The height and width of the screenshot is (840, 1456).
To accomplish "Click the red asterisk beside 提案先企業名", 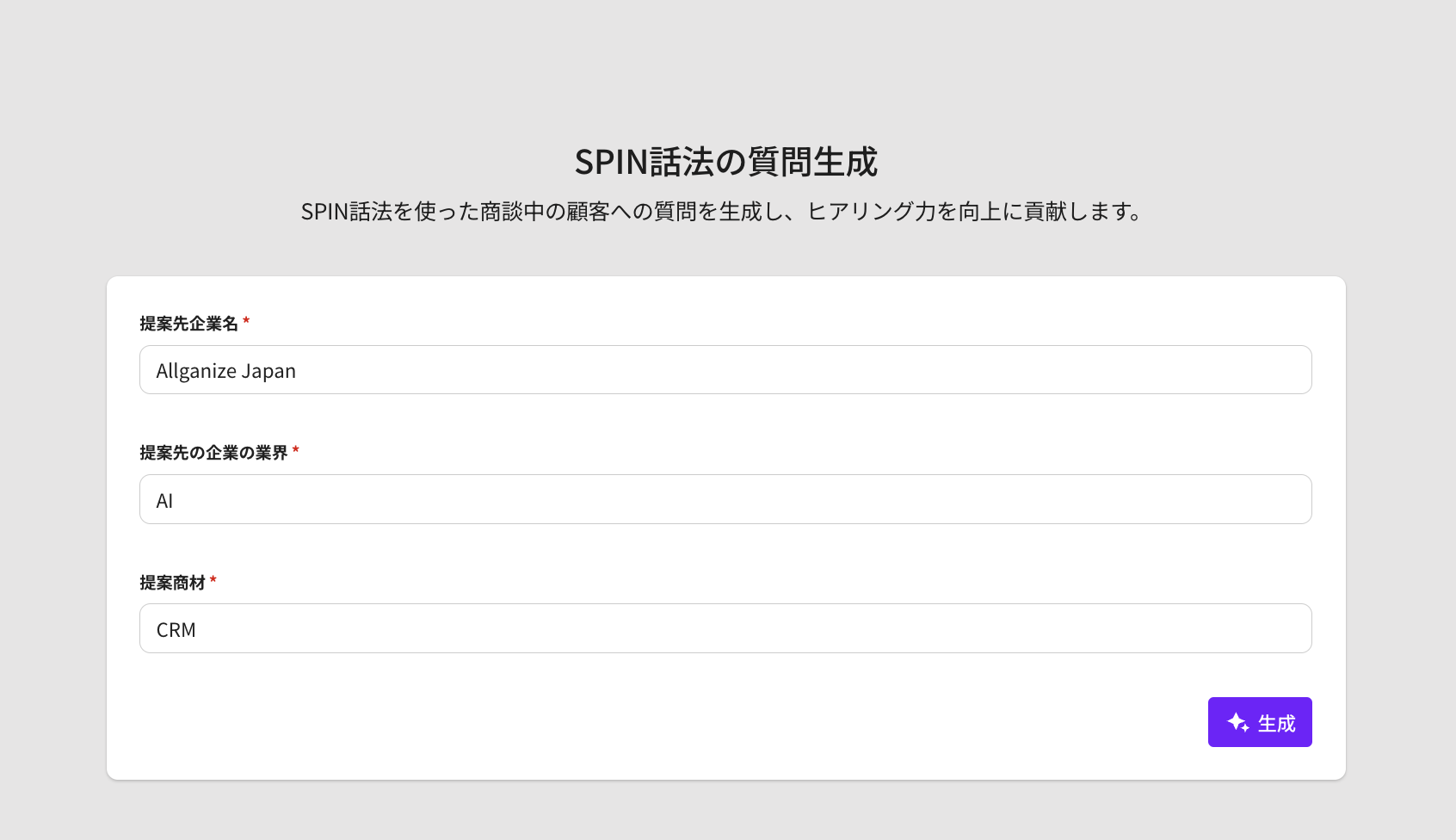I will click(246, 322).
